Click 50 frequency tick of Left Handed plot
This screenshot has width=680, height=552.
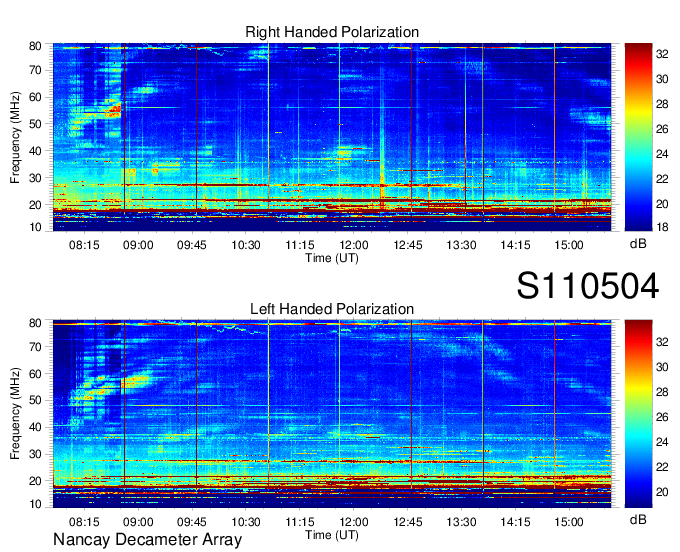pyautogui.click(x=35, y=400)
